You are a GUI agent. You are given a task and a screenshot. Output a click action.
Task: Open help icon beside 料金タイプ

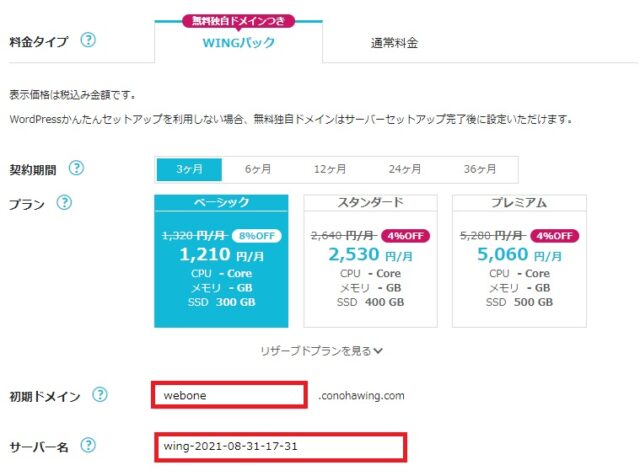[88, 40]
